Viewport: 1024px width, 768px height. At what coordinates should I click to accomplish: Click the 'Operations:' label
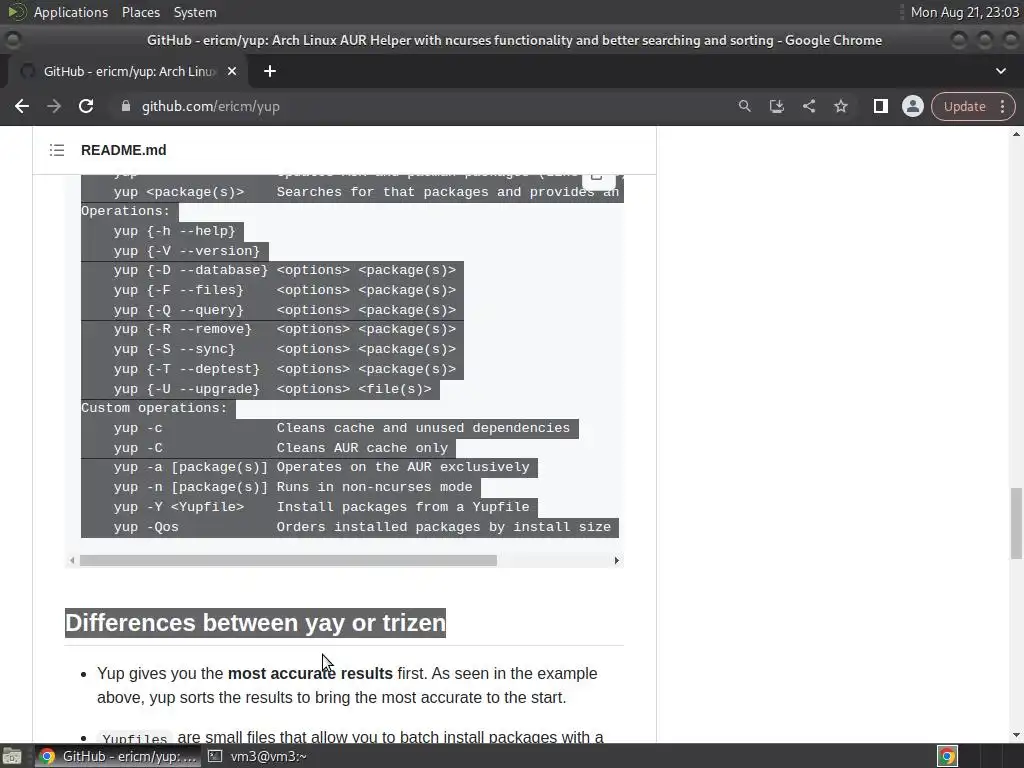[125, 211]
